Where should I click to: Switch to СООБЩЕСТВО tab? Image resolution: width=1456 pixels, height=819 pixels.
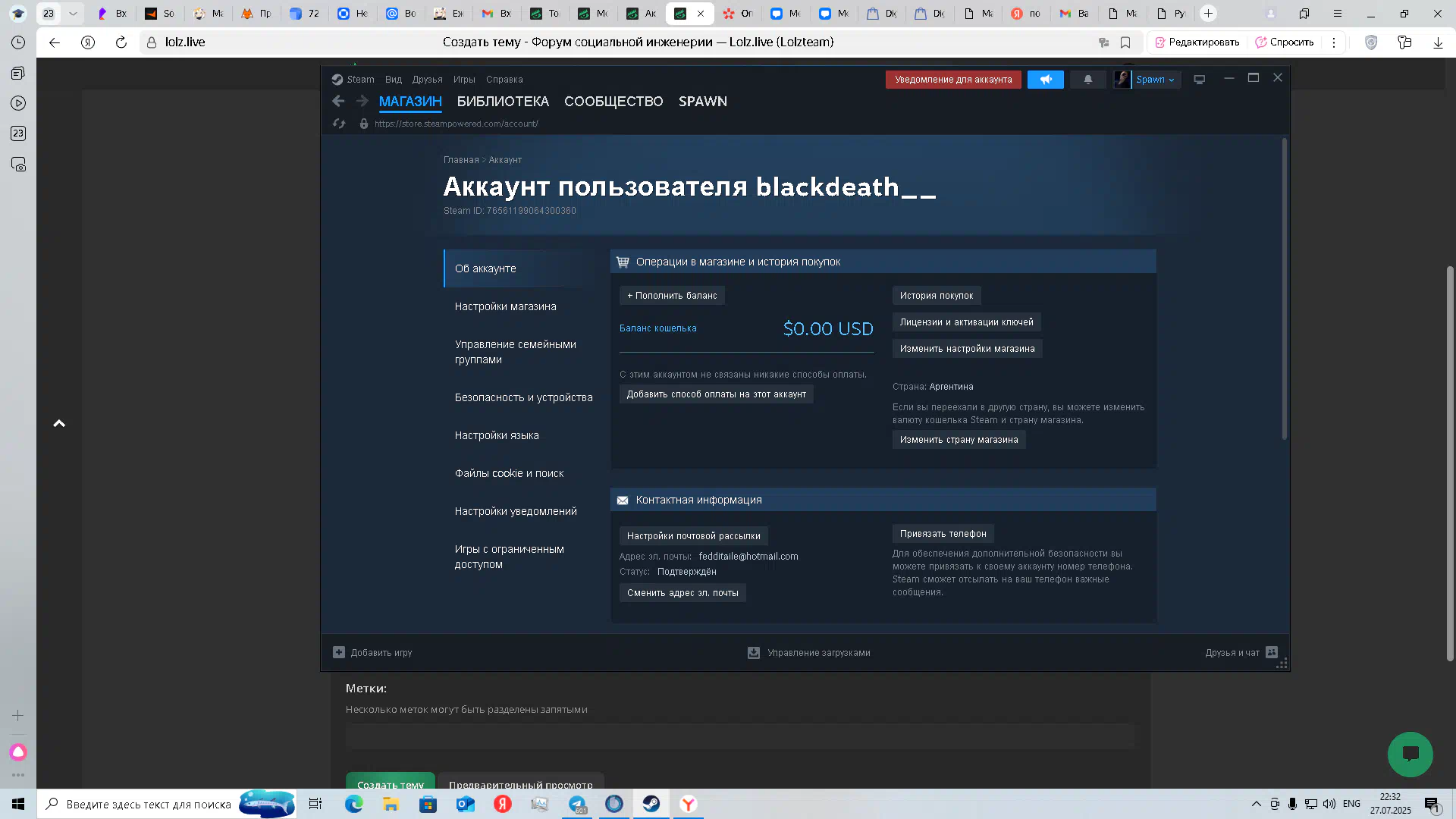613,102
